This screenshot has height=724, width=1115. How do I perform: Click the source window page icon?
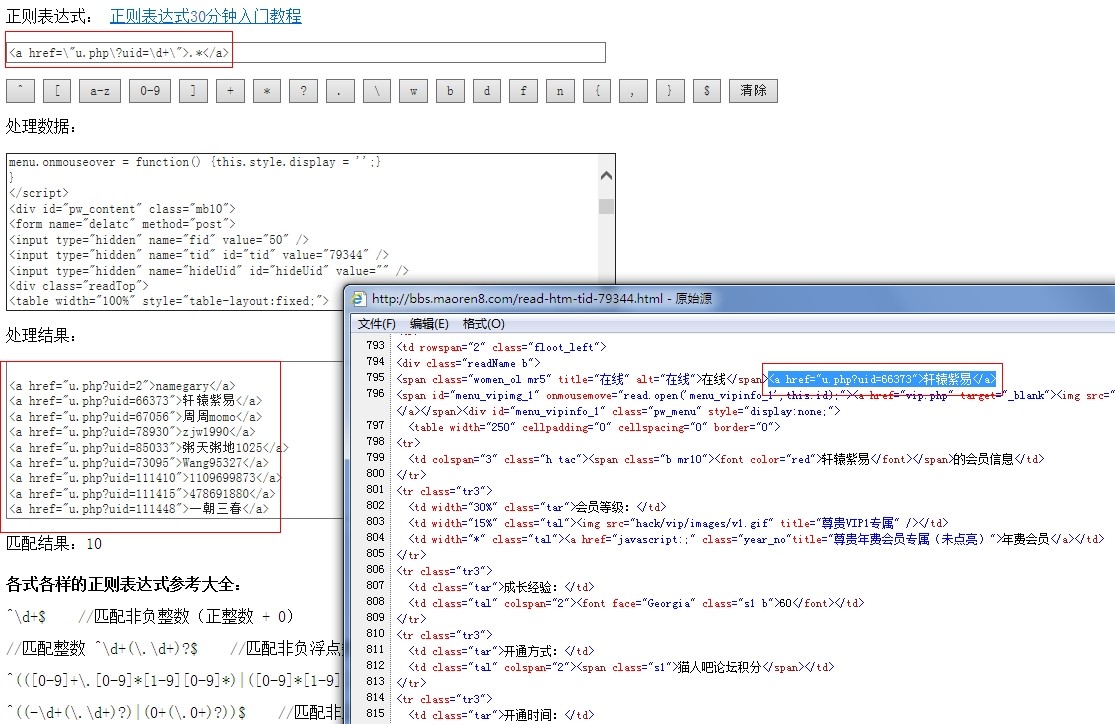click(359, 299)
